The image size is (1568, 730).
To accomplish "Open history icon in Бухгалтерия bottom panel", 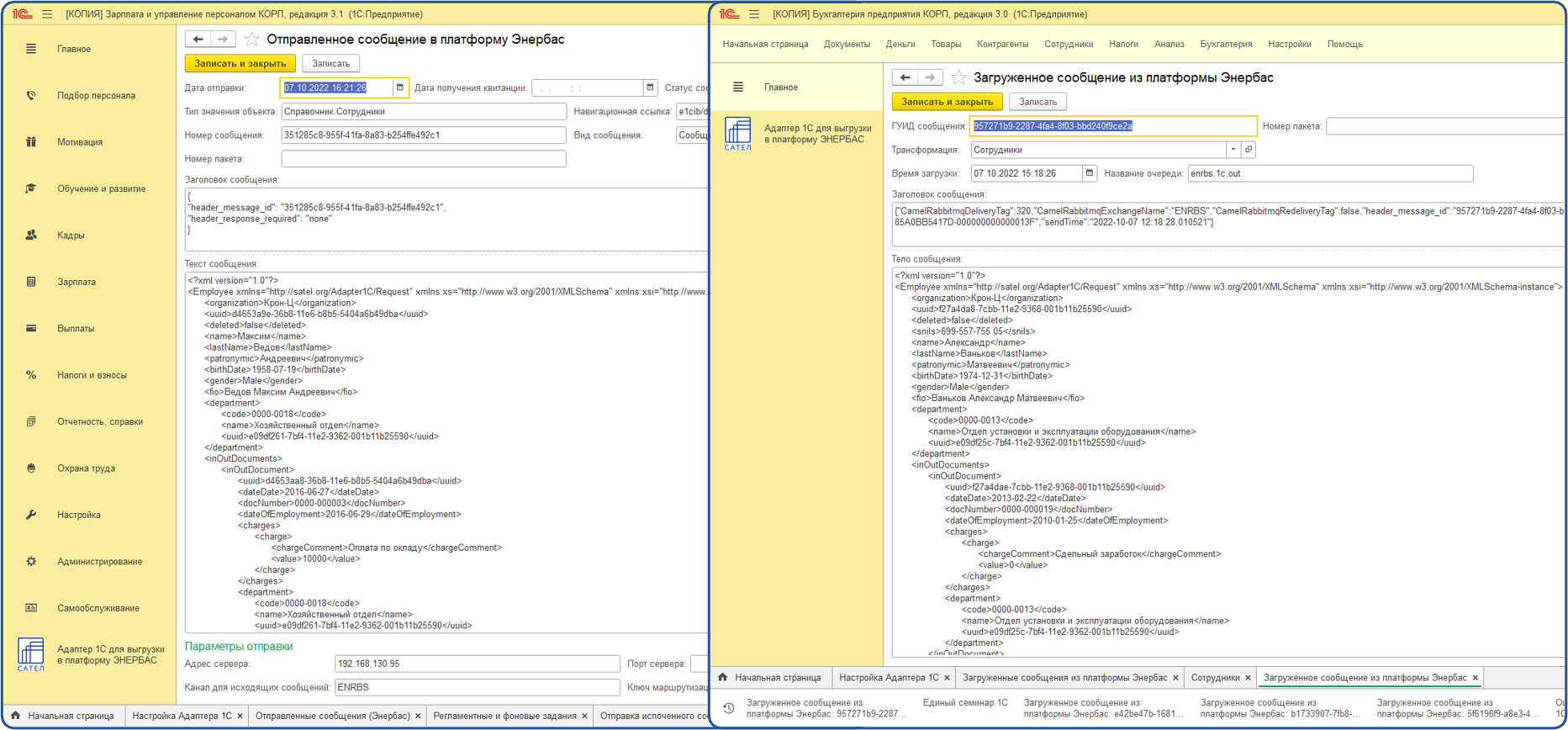I will [729, 708].
